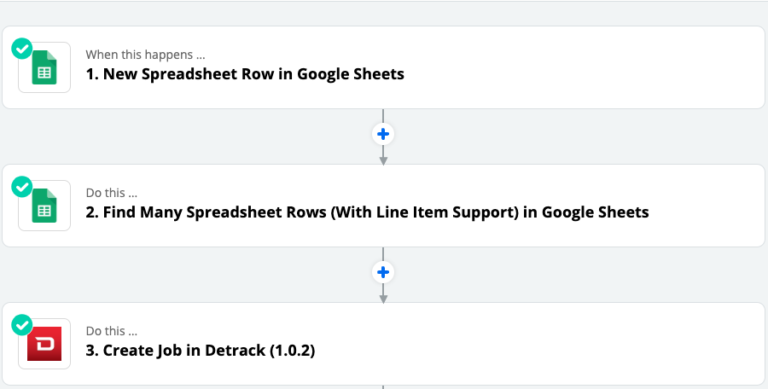Click the red Detrack icon on step 3

pos(45,344)
